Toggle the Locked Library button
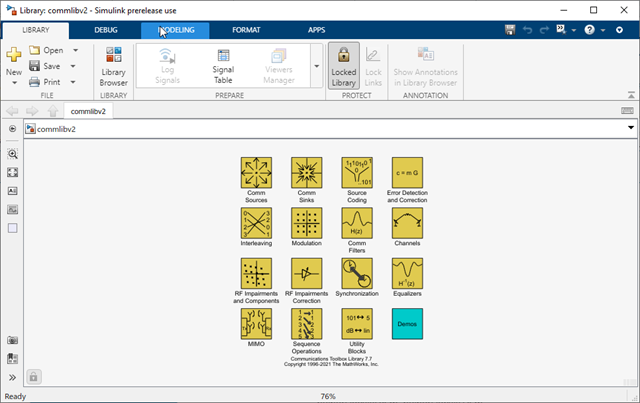 pyautogui.click(x=344, y=66)
